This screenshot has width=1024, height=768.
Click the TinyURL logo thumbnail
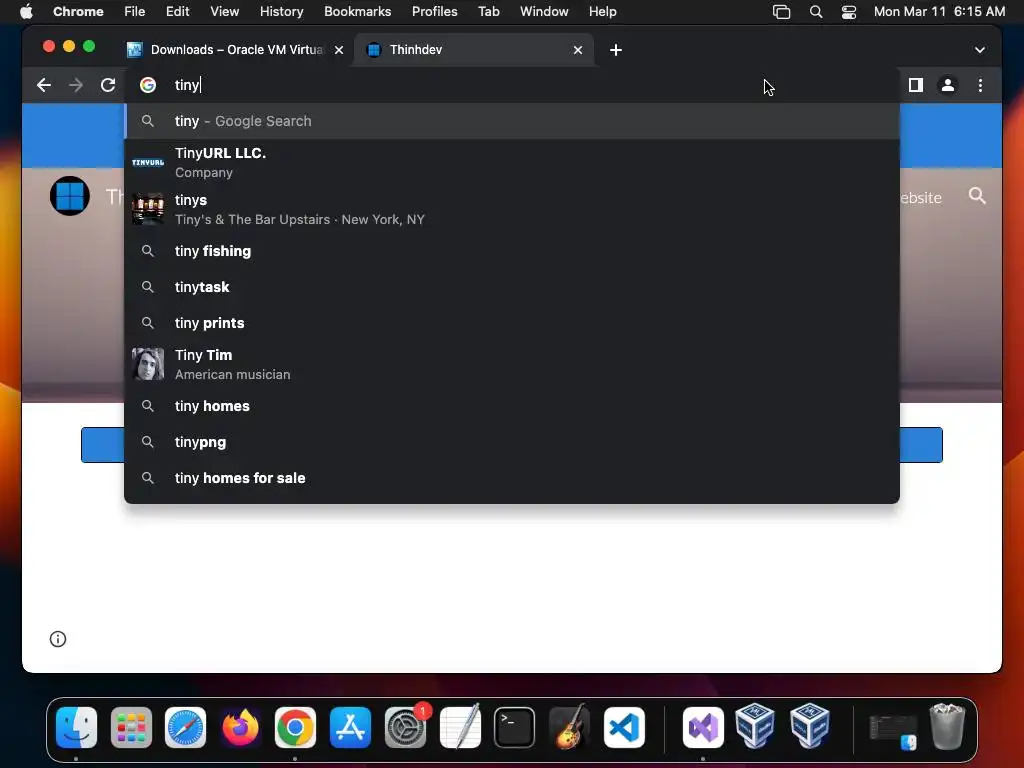tap(148, 163)
